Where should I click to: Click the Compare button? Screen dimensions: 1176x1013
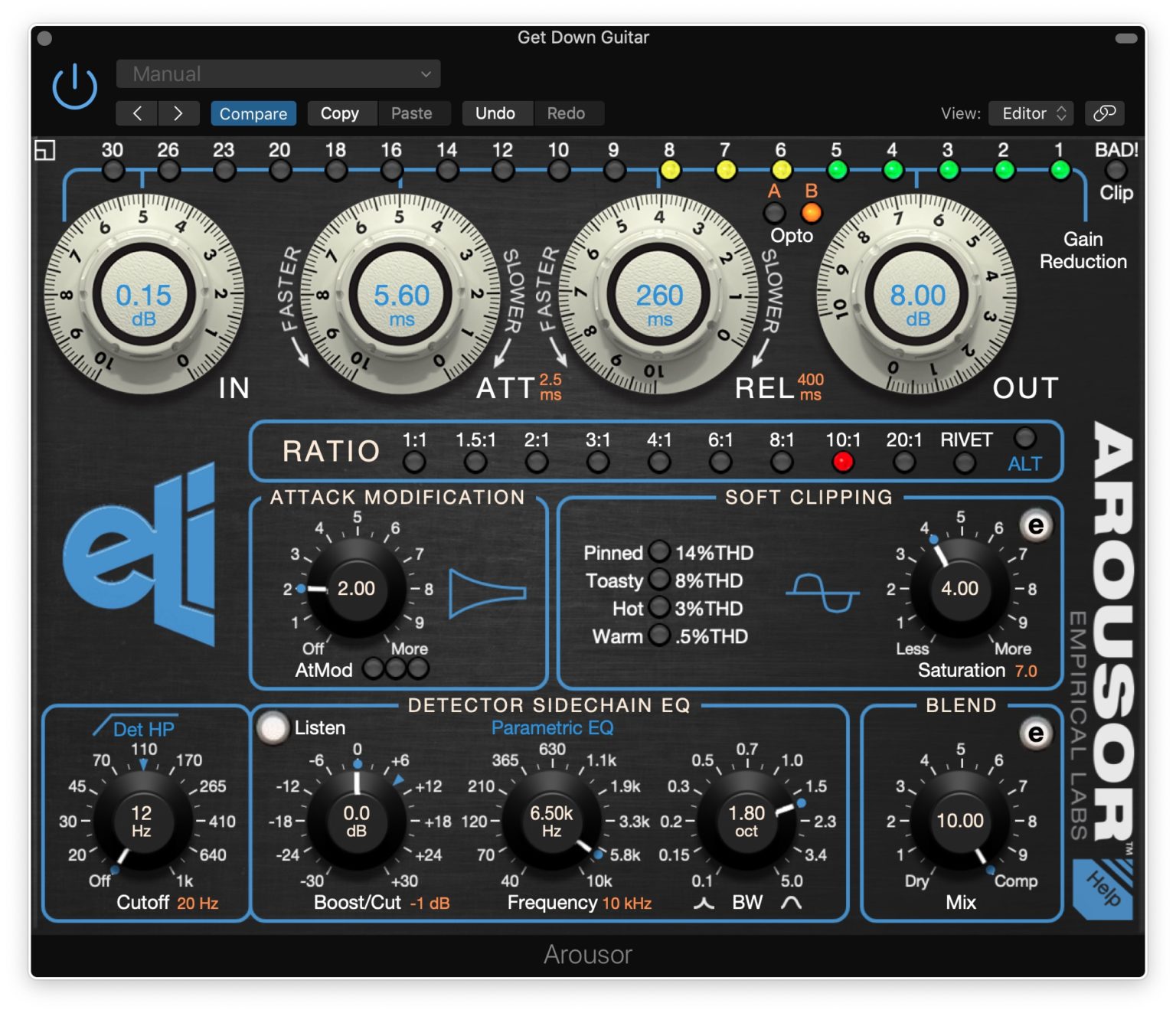pos(253,113)
